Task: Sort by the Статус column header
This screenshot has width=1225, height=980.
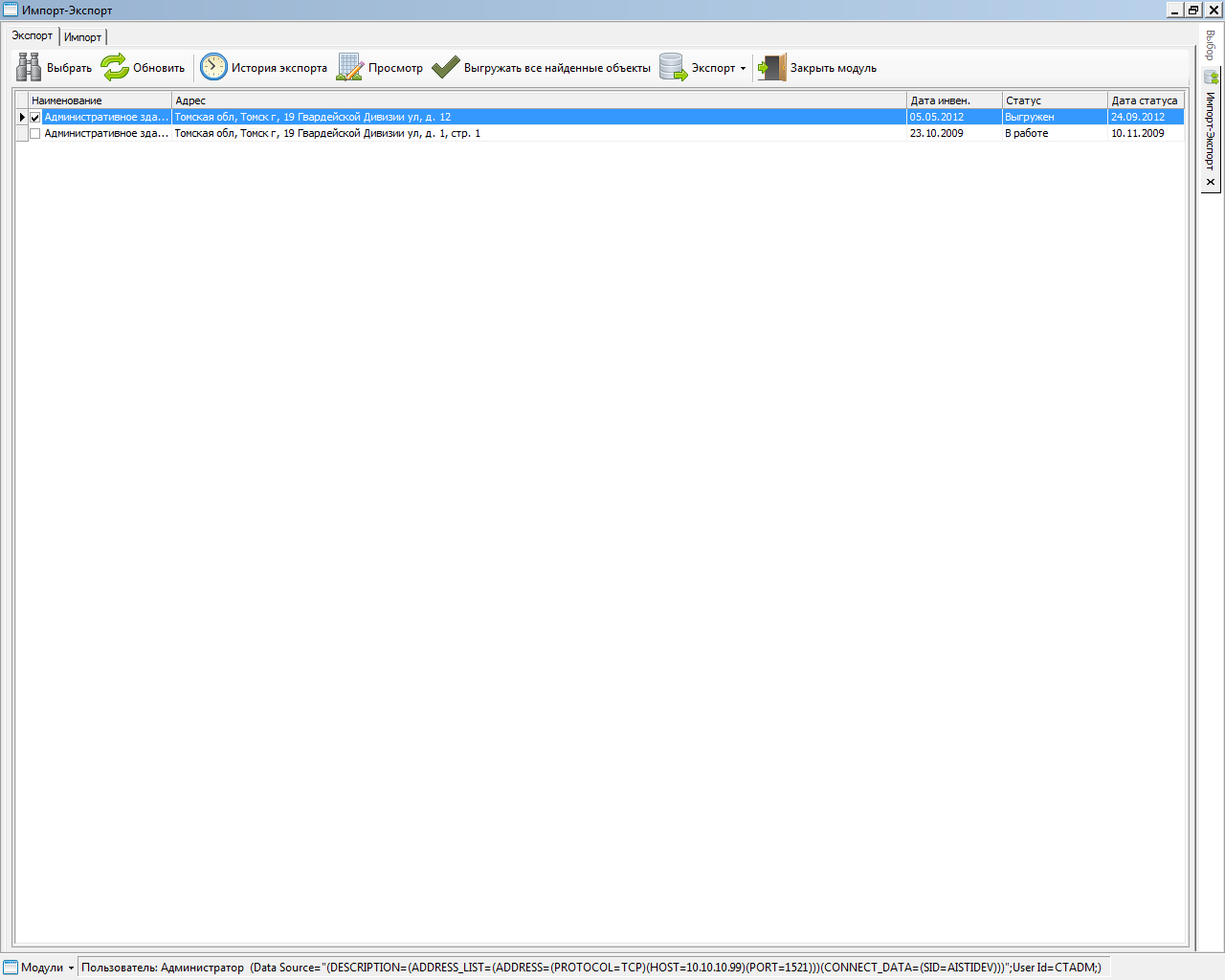Action: tap(1053, 100)
